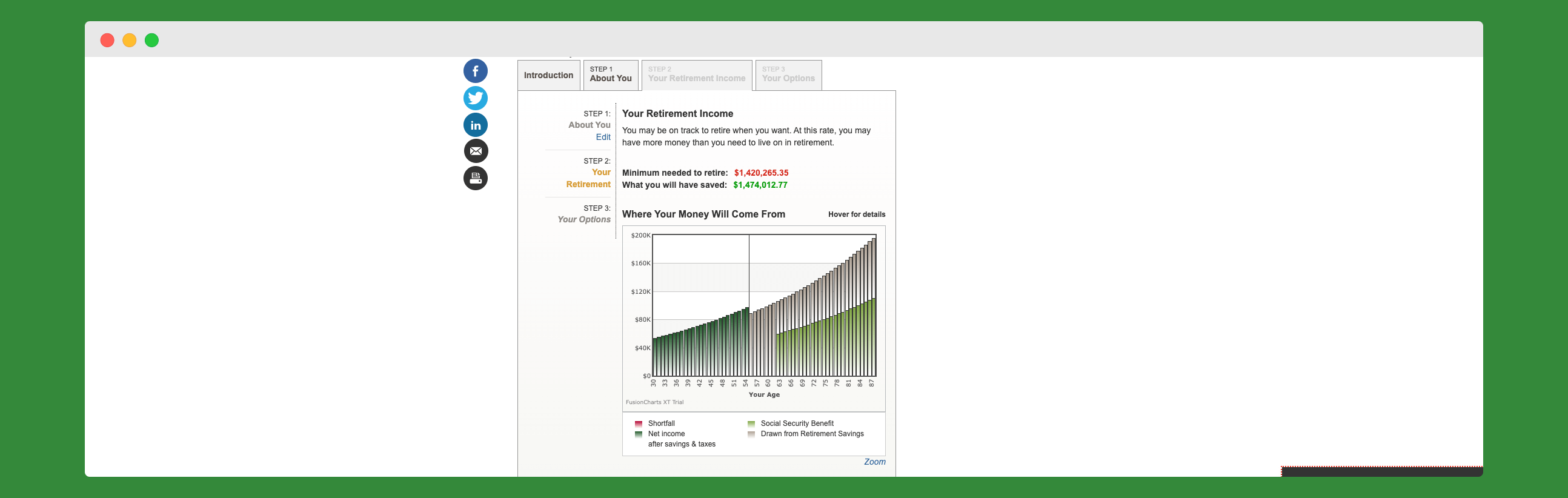Switch to the Introduction tab

click(548, 76)
